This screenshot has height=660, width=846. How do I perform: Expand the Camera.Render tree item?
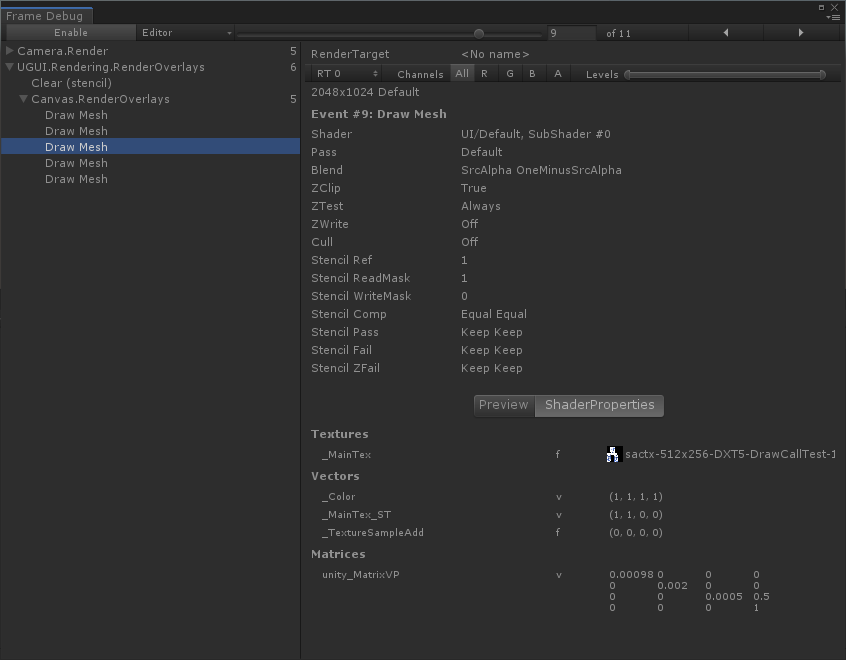10,51
